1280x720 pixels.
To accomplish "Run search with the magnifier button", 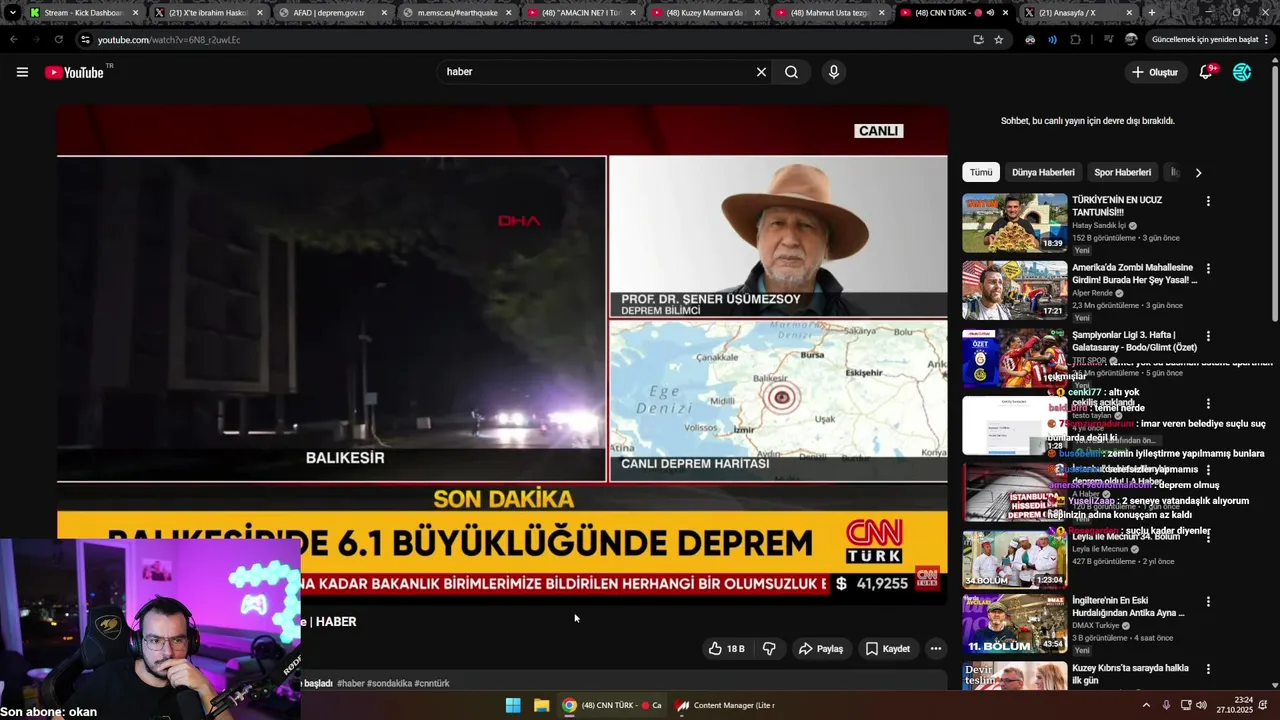I will click(791, 72).
